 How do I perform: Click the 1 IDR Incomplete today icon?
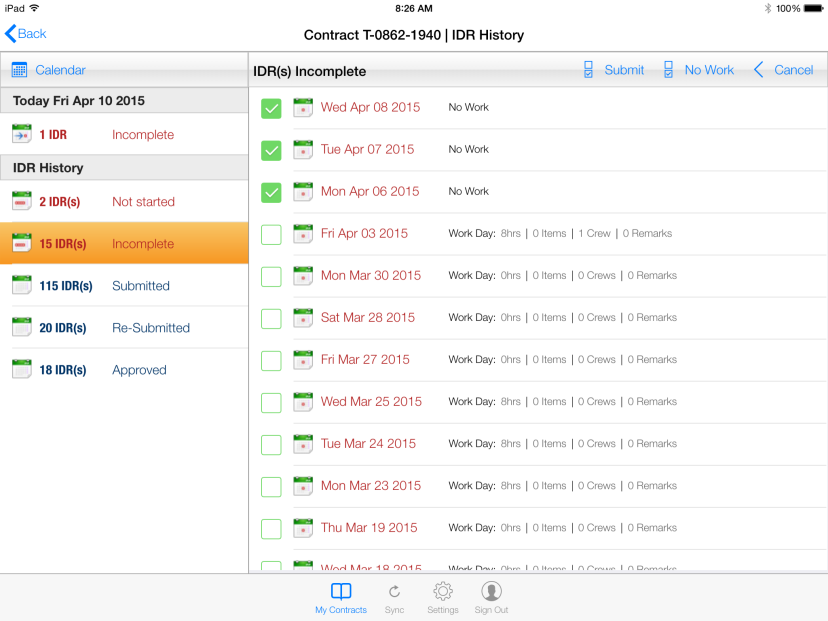point(22,135)
